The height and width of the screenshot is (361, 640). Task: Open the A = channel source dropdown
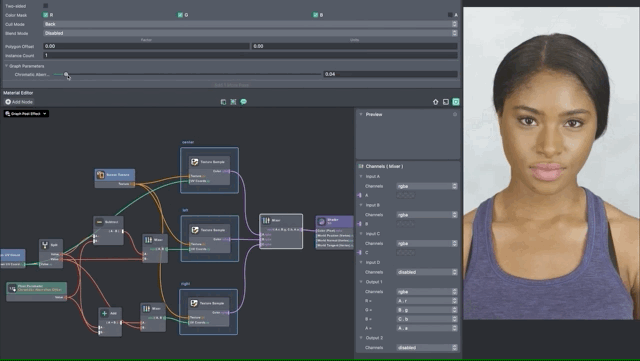427,328
